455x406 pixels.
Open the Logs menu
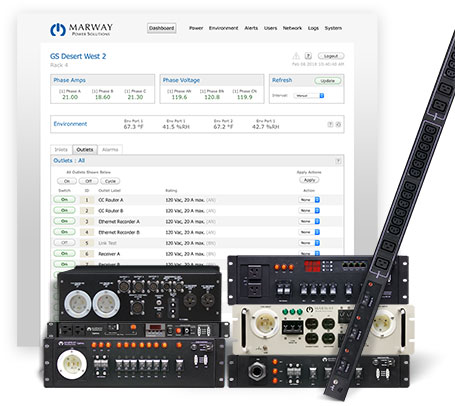point(313,28)
